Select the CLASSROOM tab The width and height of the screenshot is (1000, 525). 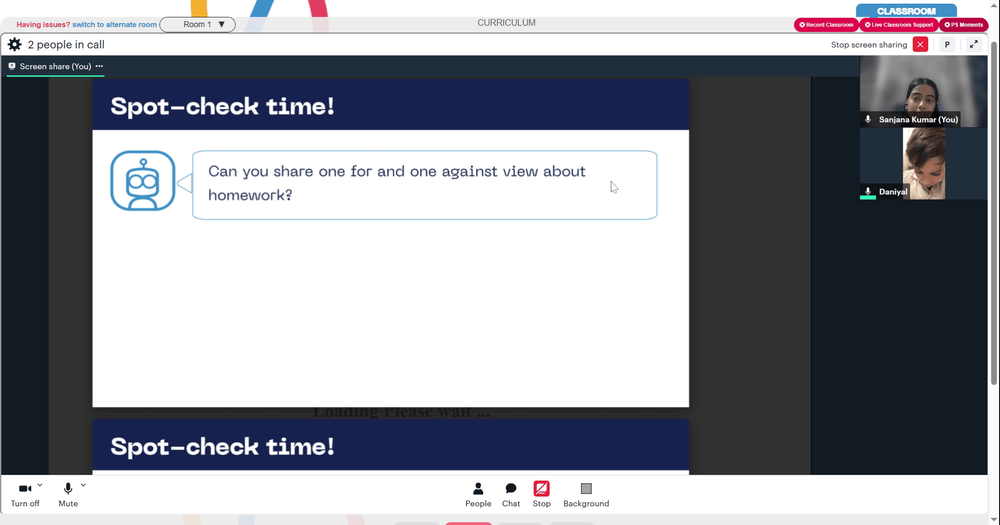906,11
